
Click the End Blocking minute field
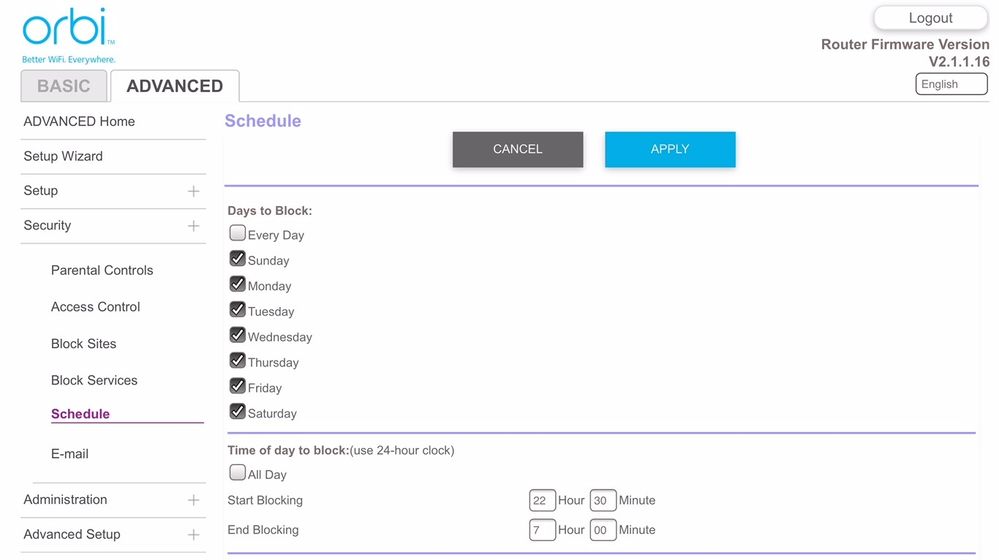(x=602, y=530)
